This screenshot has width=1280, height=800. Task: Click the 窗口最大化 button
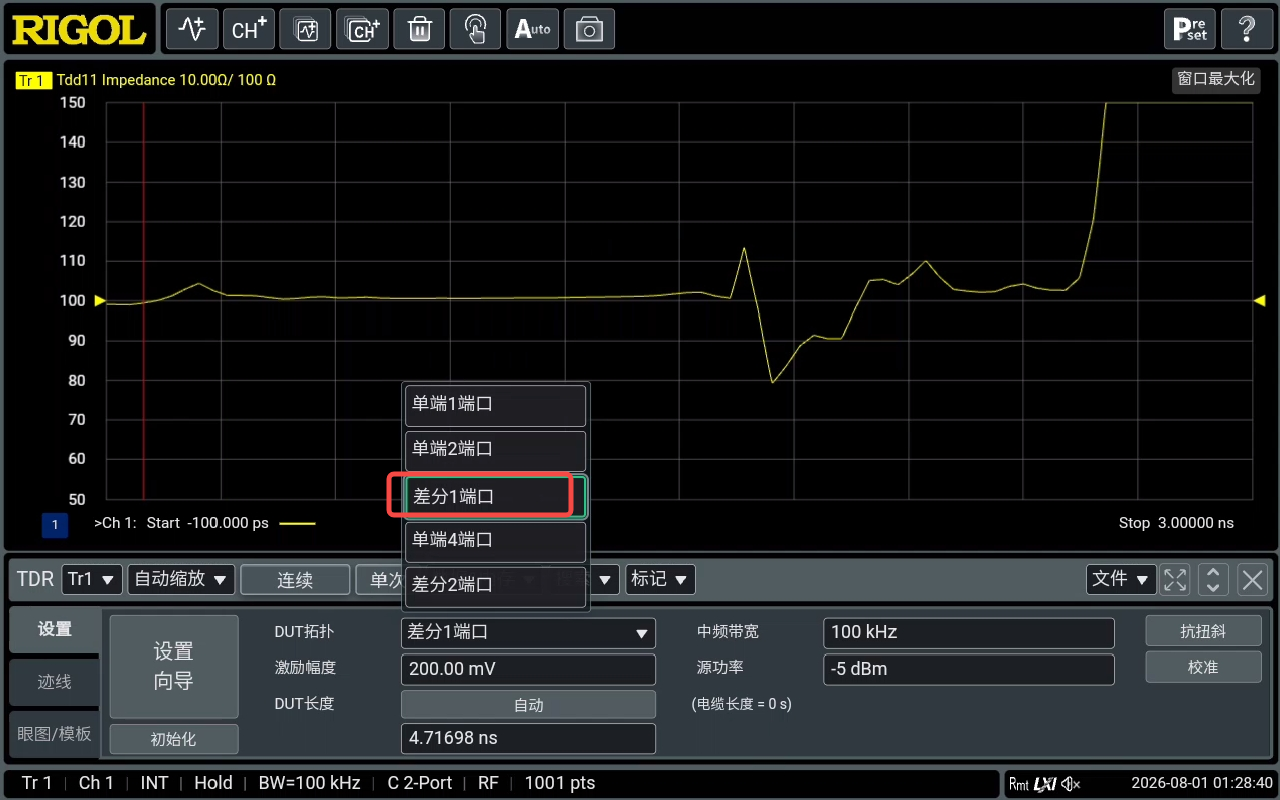1216,79
